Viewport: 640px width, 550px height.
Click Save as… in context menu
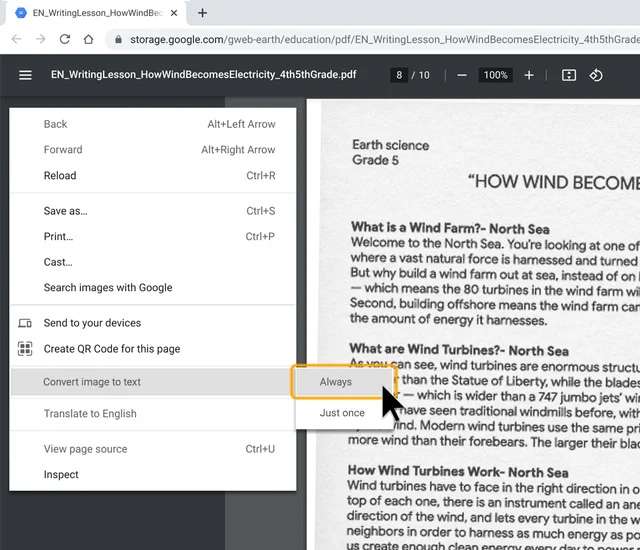[x=66, y=211]
